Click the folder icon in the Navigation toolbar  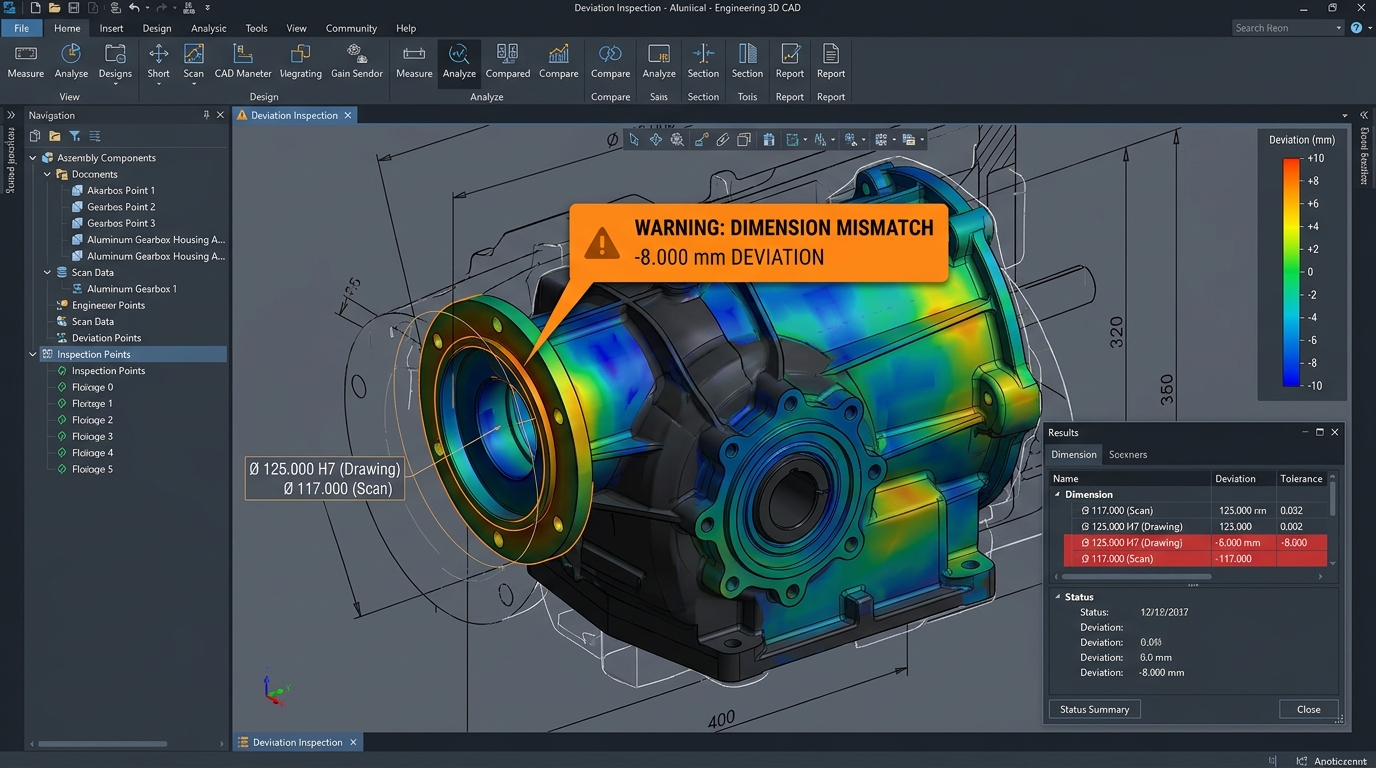point(54,136)
